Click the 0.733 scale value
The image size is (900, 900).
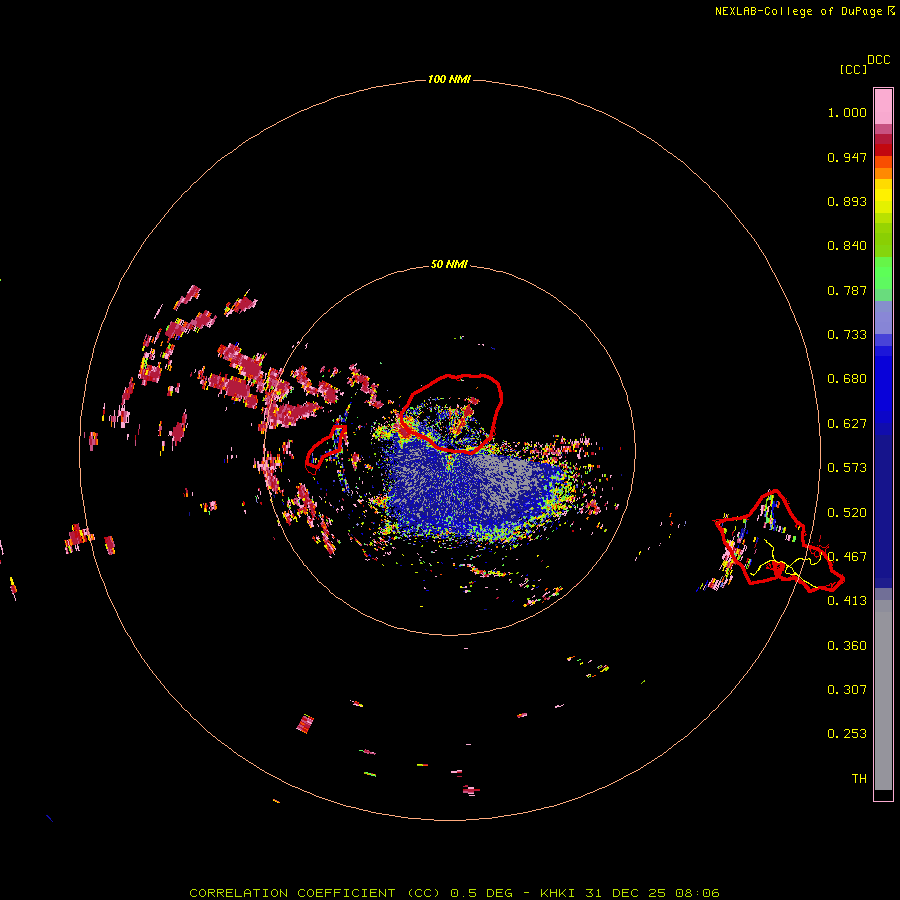tap(847, 335)
